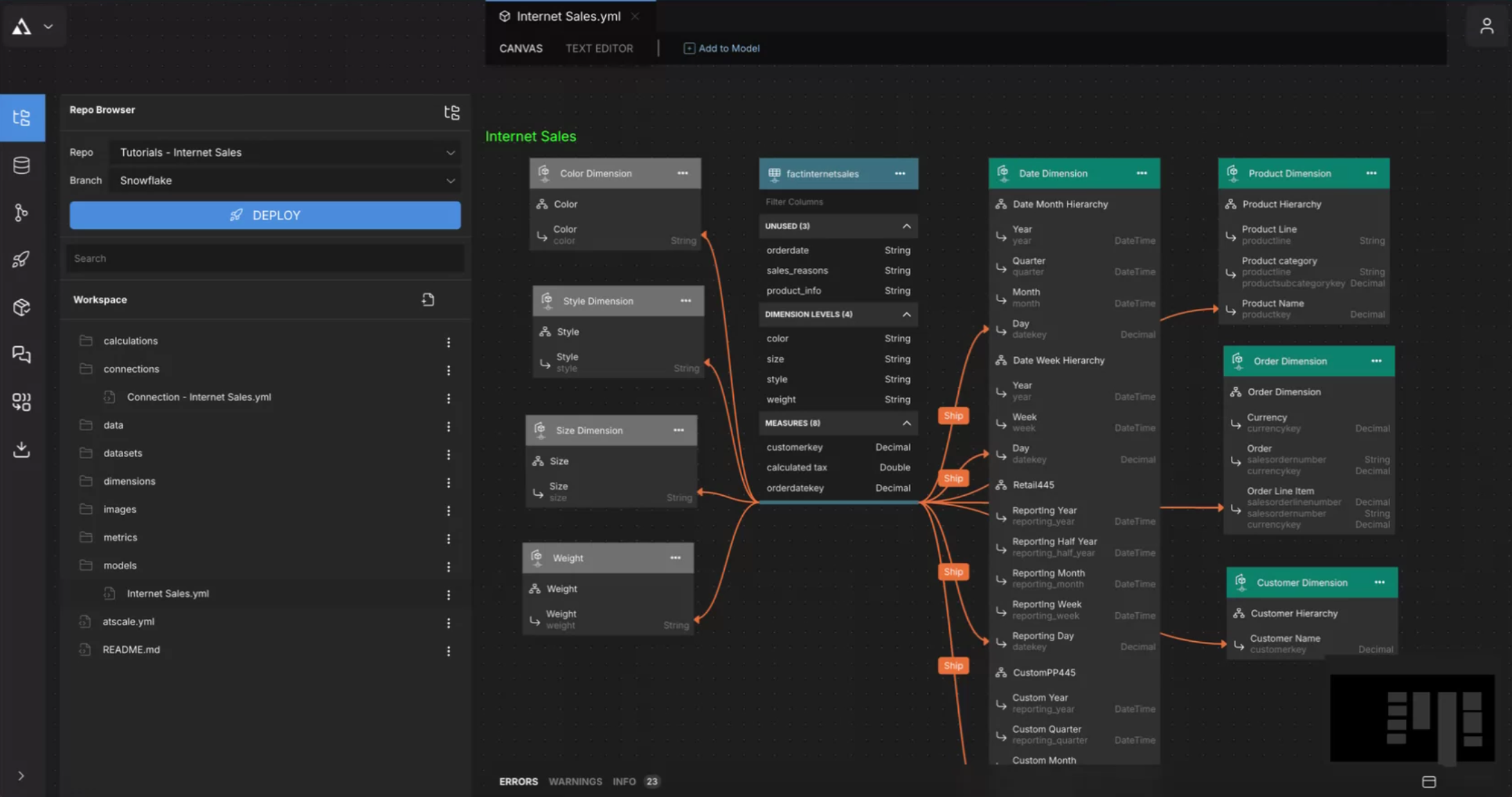
Task: Click the database icon in left sidebar
Action: 21,165
